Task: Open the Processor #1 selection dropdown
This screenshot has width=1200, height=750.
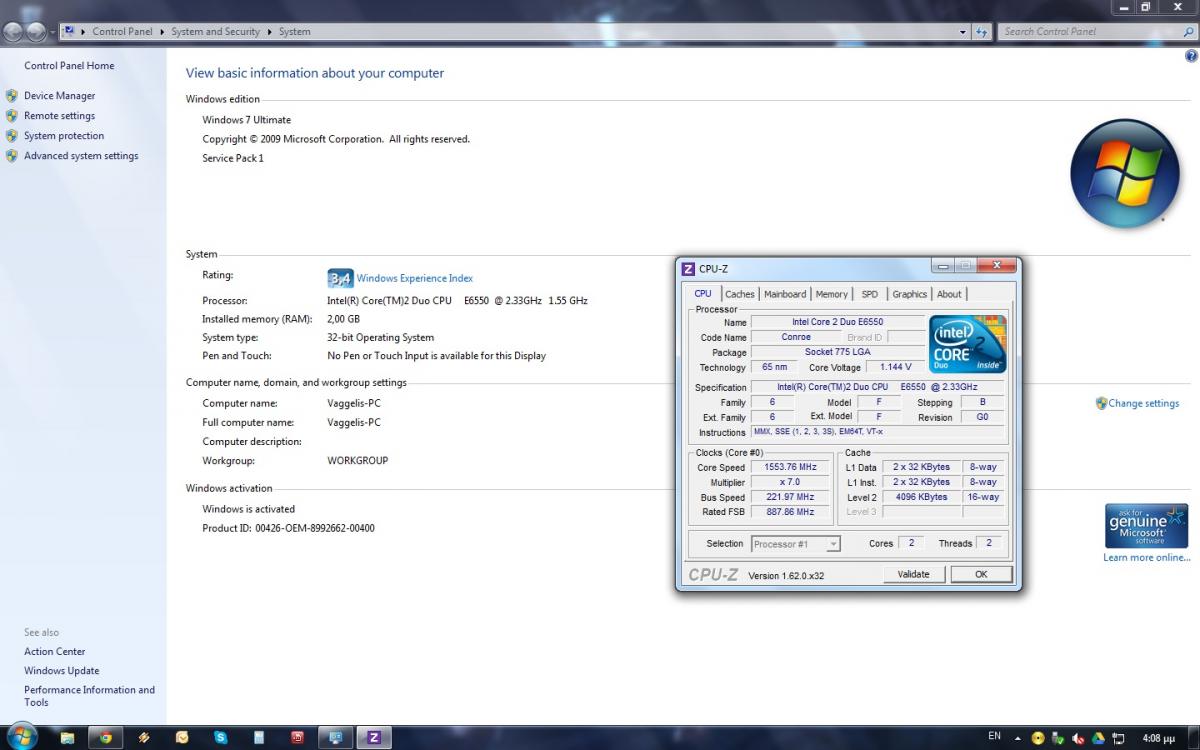Action: pos(796,544)
